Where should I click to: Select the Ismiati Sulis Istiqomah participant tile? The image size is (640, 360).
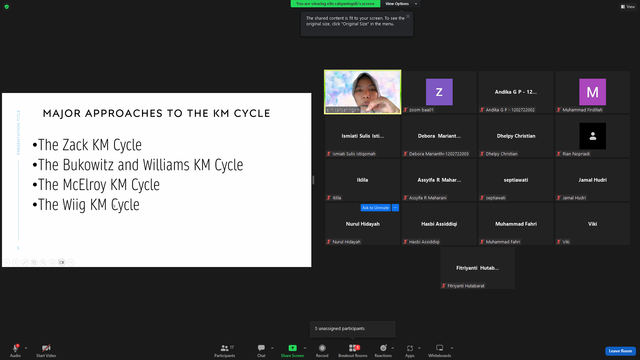point(363,136)
